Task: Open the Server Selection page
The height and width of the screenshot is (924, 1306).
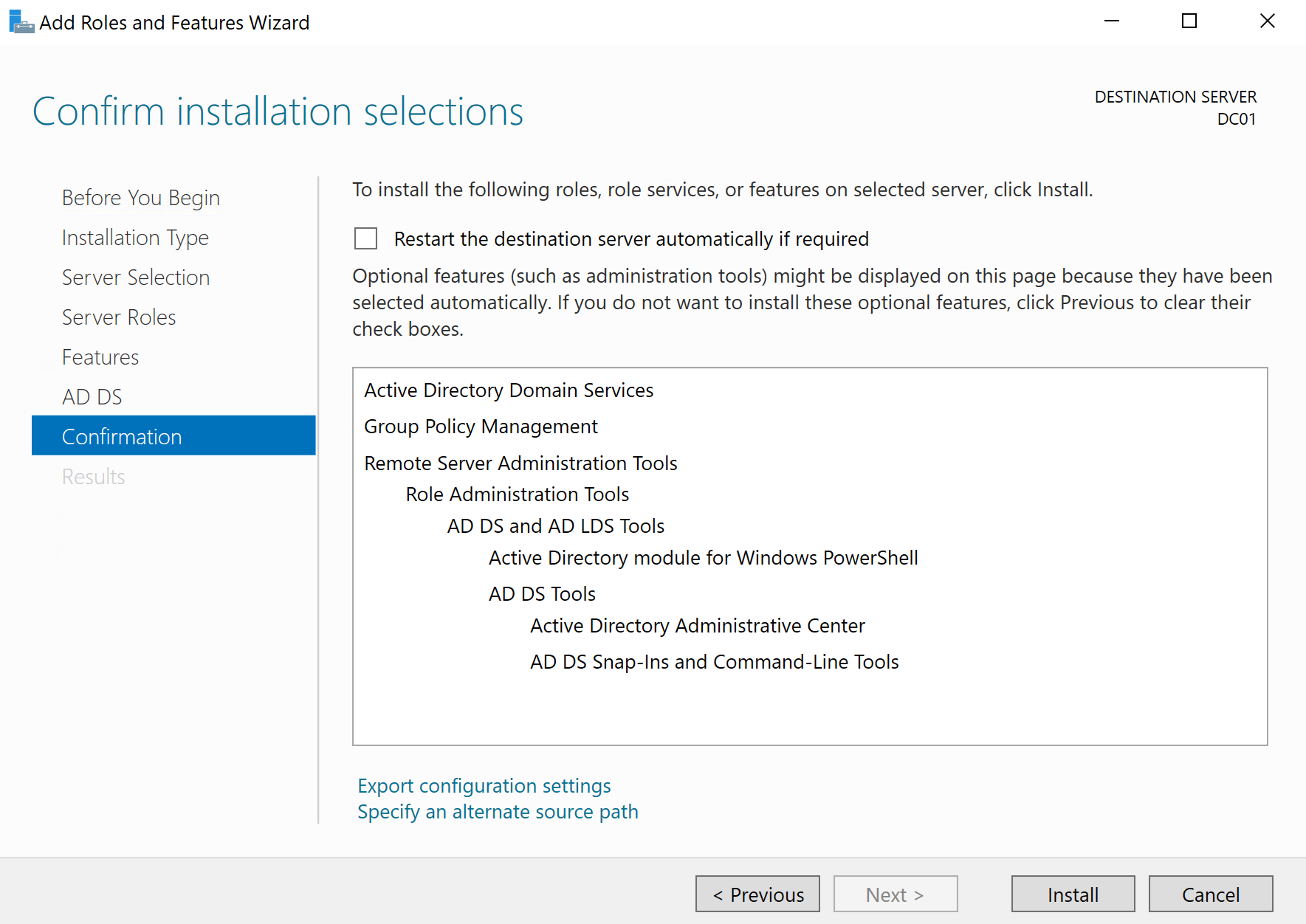Action: pyautogui.click(x=135, y=277)
